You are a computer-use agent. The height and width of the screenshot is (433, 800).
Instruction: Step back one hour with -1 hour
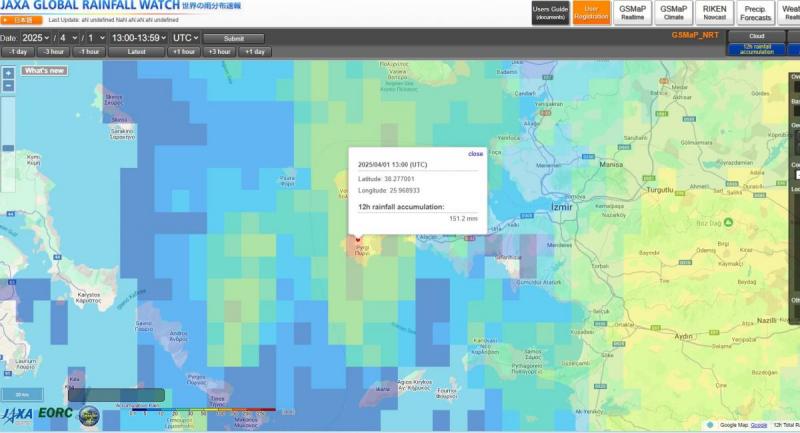coord(89,52)
